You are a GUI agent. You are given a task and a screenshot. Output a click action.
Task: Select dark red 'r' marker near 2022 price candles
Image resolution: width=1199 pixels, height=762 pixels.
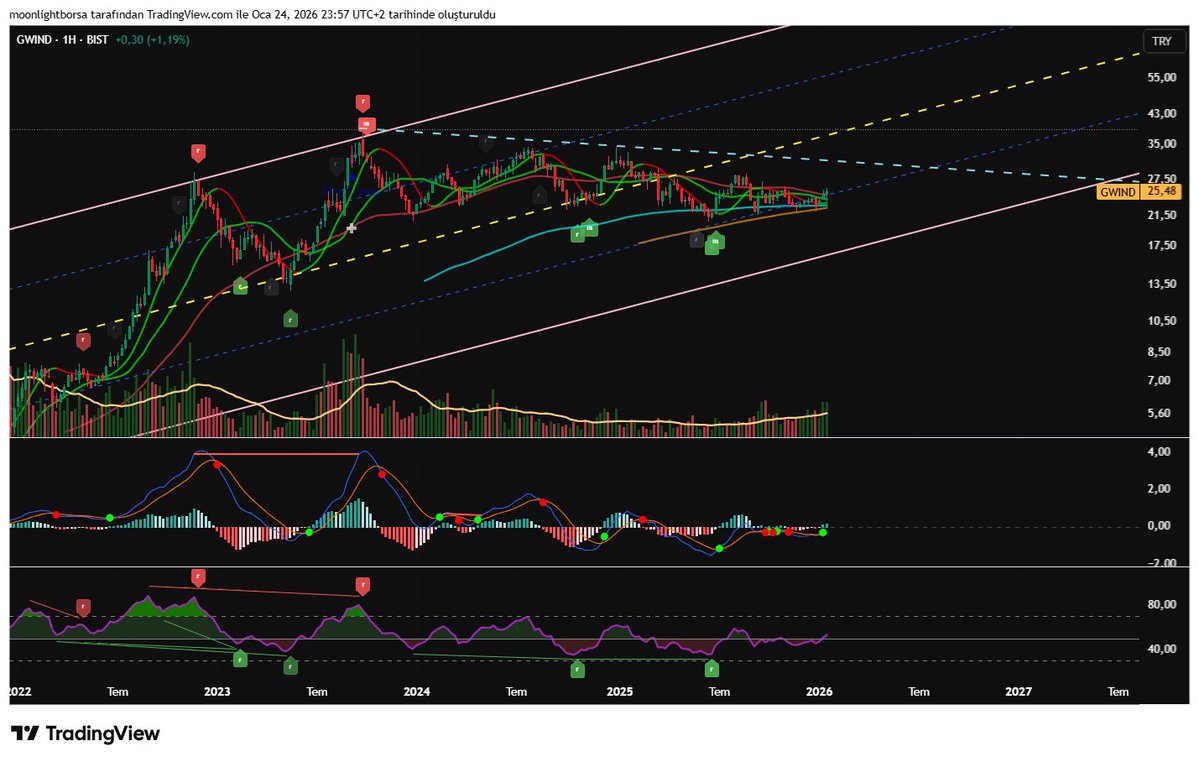pyautogui.click(x=83, y=342)
